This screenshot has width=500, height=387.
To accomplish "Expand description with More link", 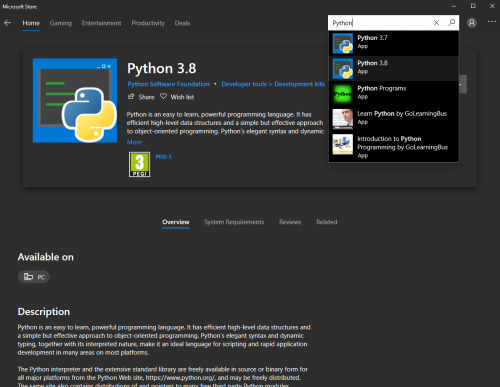I will 134,142.
